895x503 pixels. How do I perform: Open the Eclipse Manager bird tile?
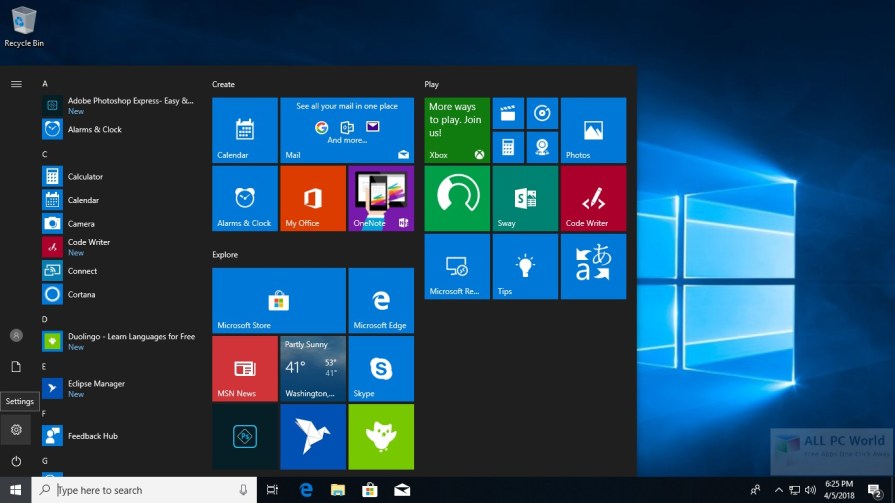click(313, 437)
